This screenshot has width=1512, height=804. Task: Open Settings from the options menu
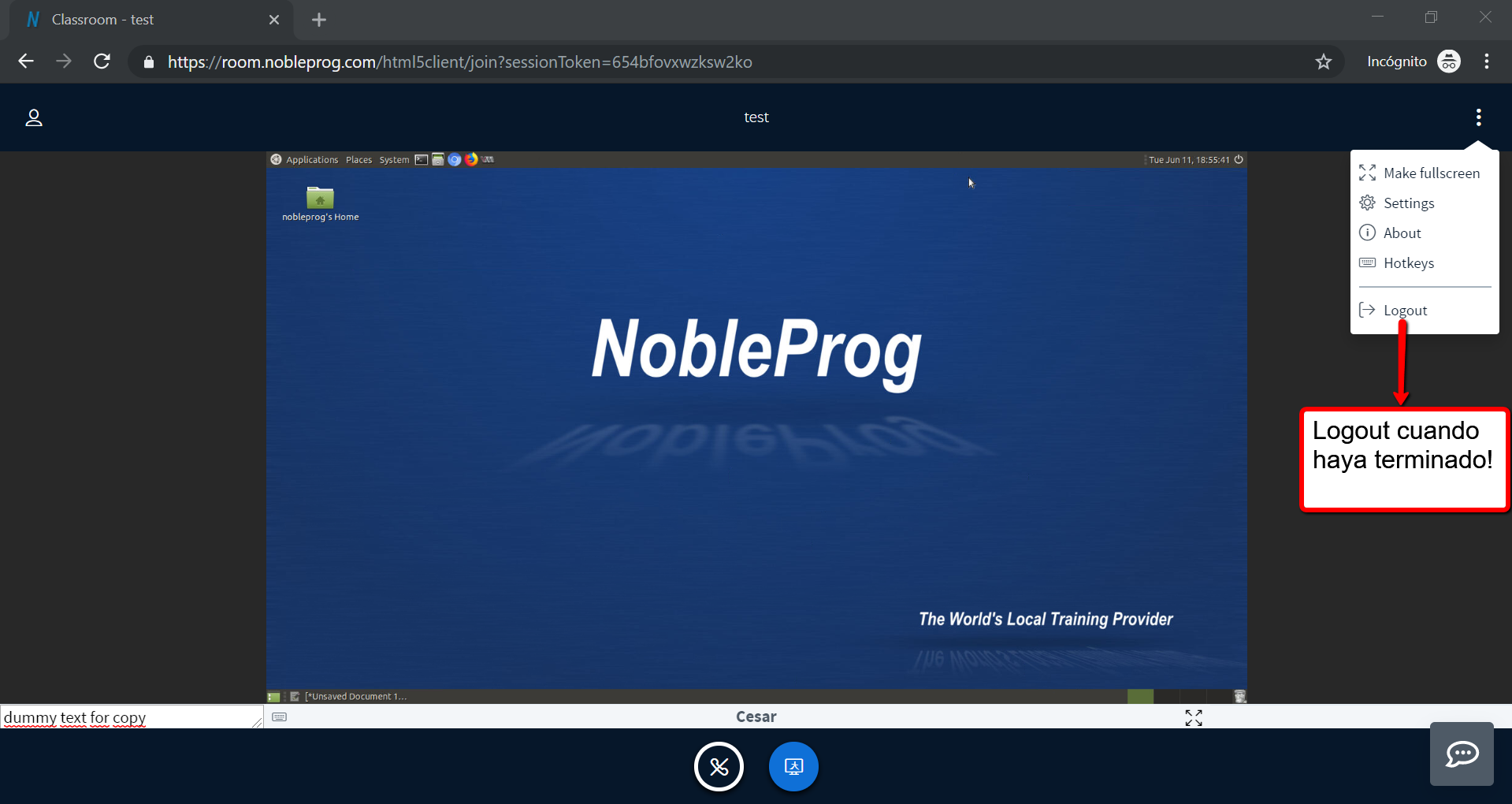click(1397, 203)
